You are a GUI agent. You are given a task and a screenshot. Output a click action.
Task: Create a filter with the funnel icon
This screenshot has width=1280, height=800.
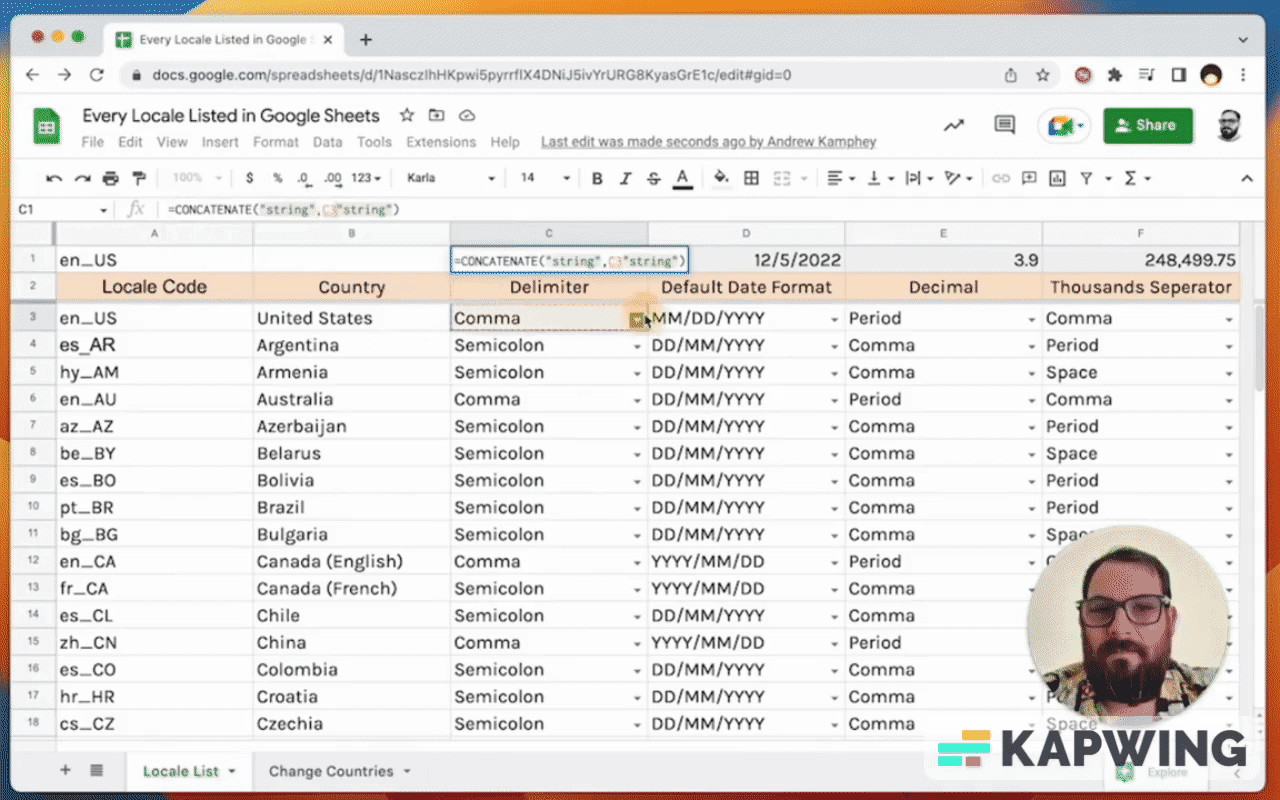point(1086,178)
